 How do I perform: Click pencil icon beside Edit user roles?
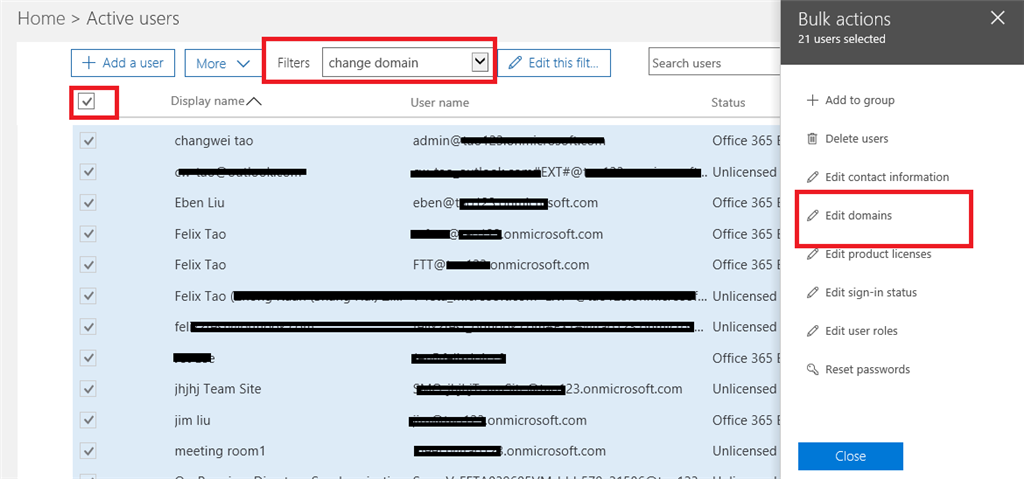coord(812,331)
